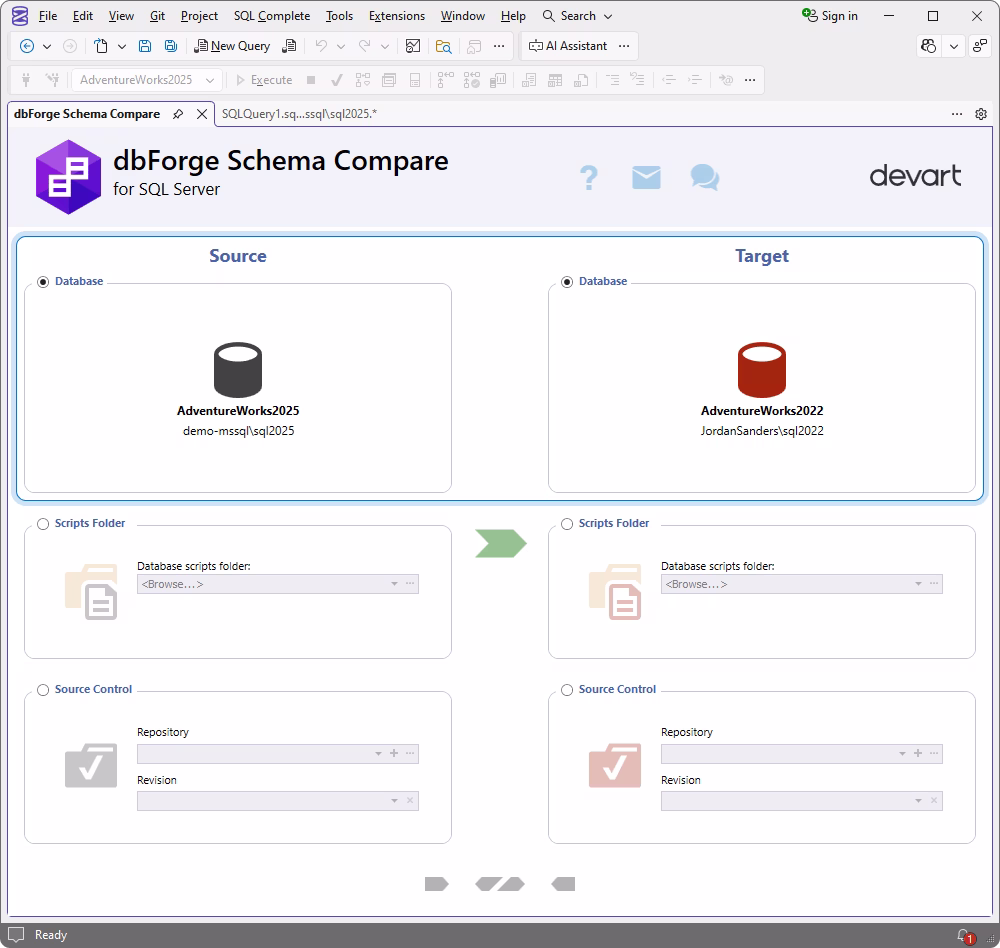Click the help question mark icon

coord(589,178)
